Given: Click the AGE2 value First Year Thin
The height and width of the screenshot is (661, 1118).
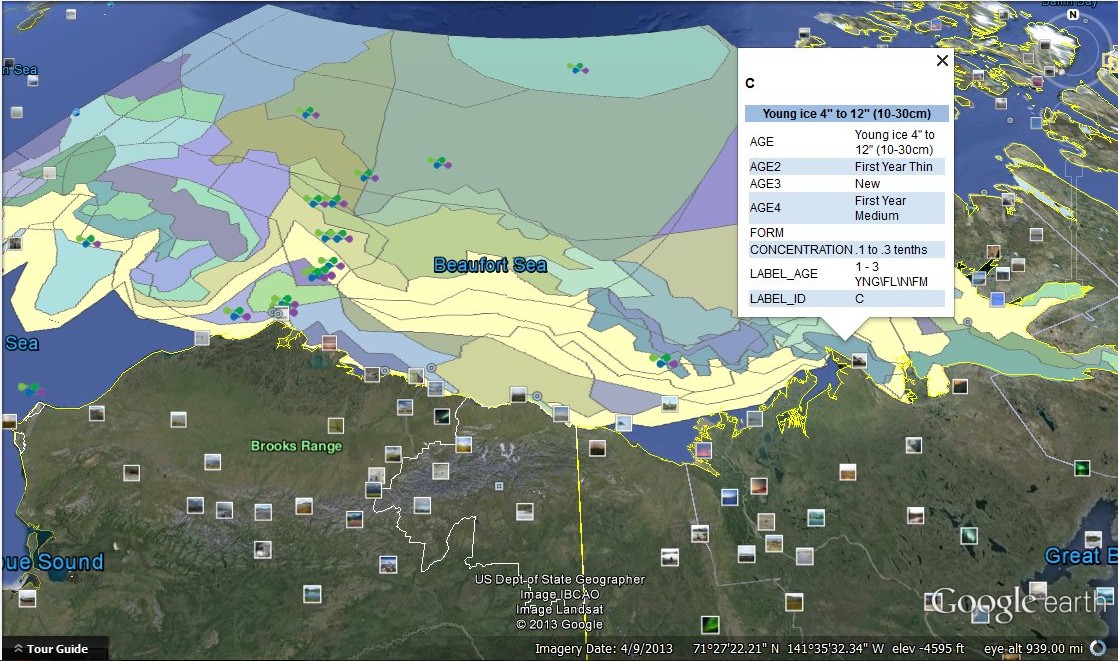Looking at the screenshot, I should (x=893, y=166).
